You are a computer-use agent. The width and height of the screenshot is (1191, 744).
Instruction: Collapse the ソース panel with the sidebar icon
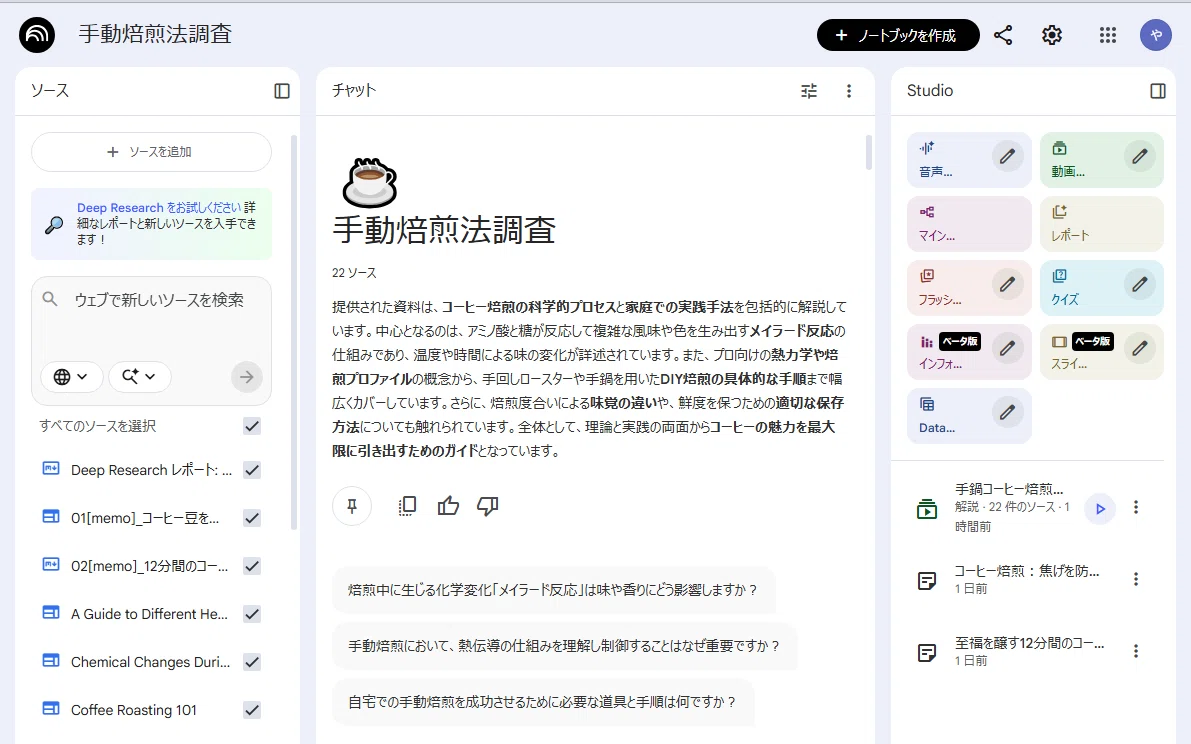click(282, 91)
